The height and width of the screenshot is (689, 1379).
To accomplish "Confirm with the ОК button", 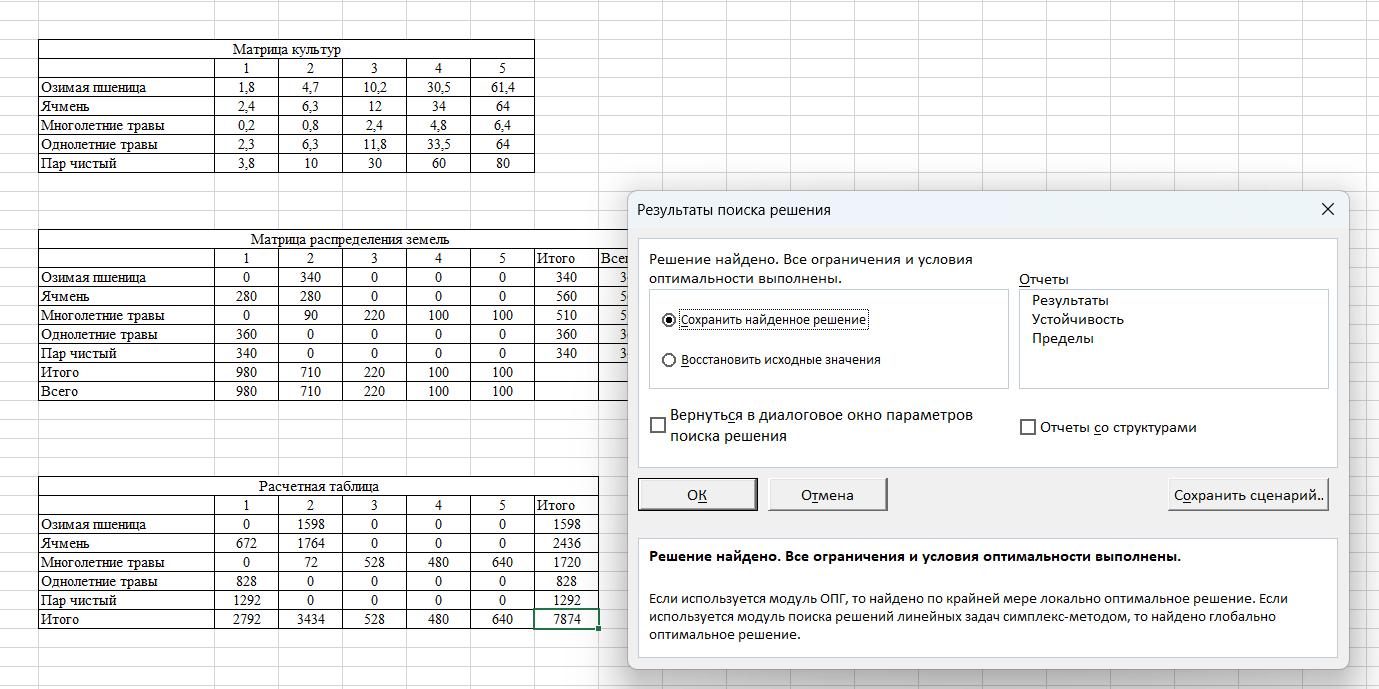I will tap(697, 495).
